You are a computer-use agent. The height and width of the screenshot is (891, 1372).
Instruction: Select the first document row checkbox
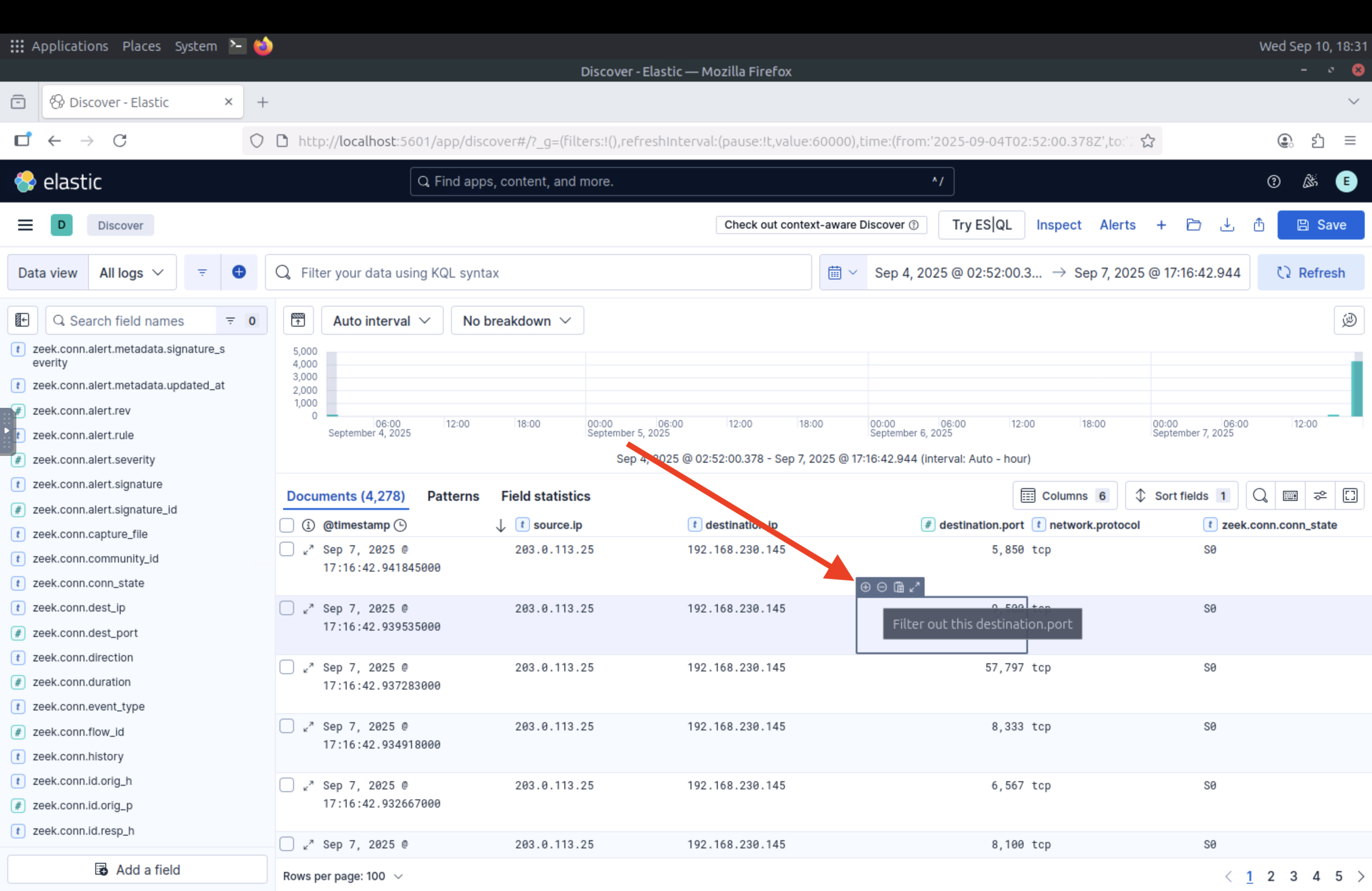pyautogui.click(x=286, y=549)
